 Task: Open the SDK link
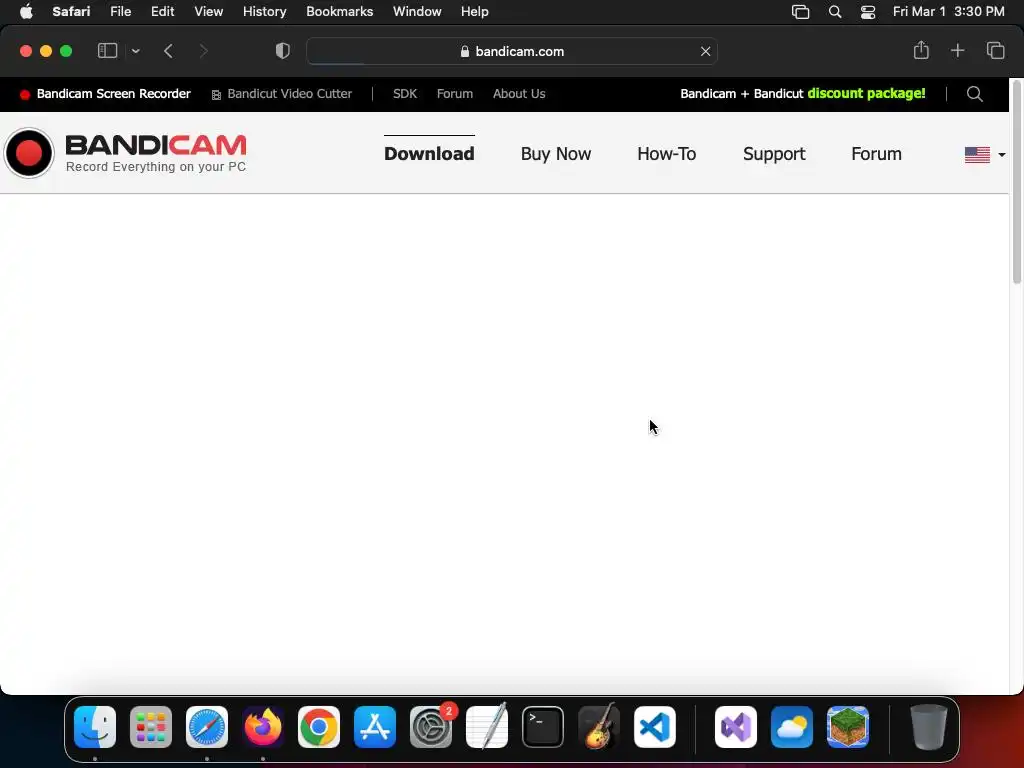[405, 94]
